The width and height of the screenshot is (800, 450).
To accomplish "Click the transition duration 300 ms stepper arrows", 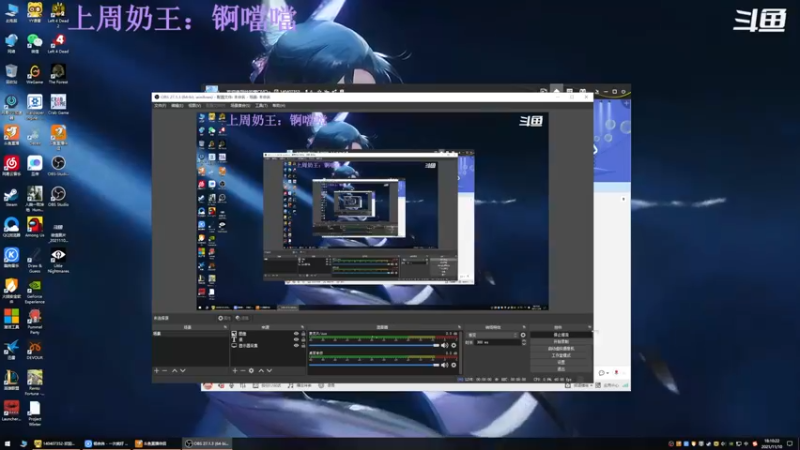I will click(524, 342).
